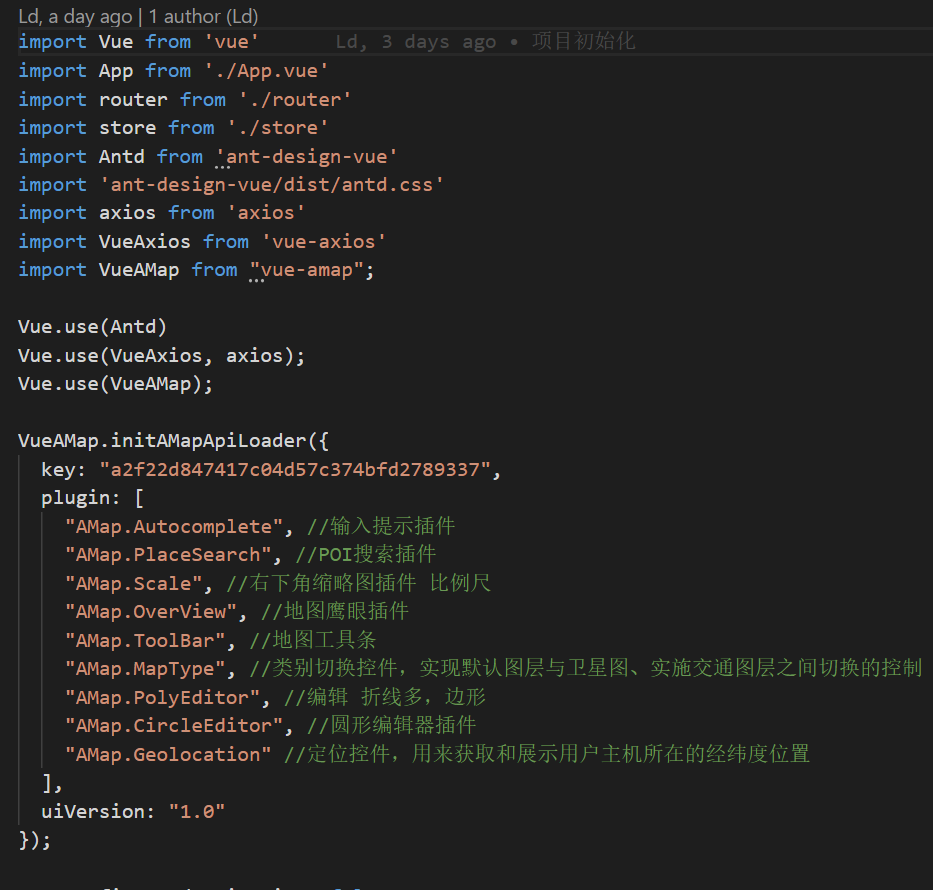Click the VueAMap identifier in its import line
This screenshot has height=890, width=933.
139,270
